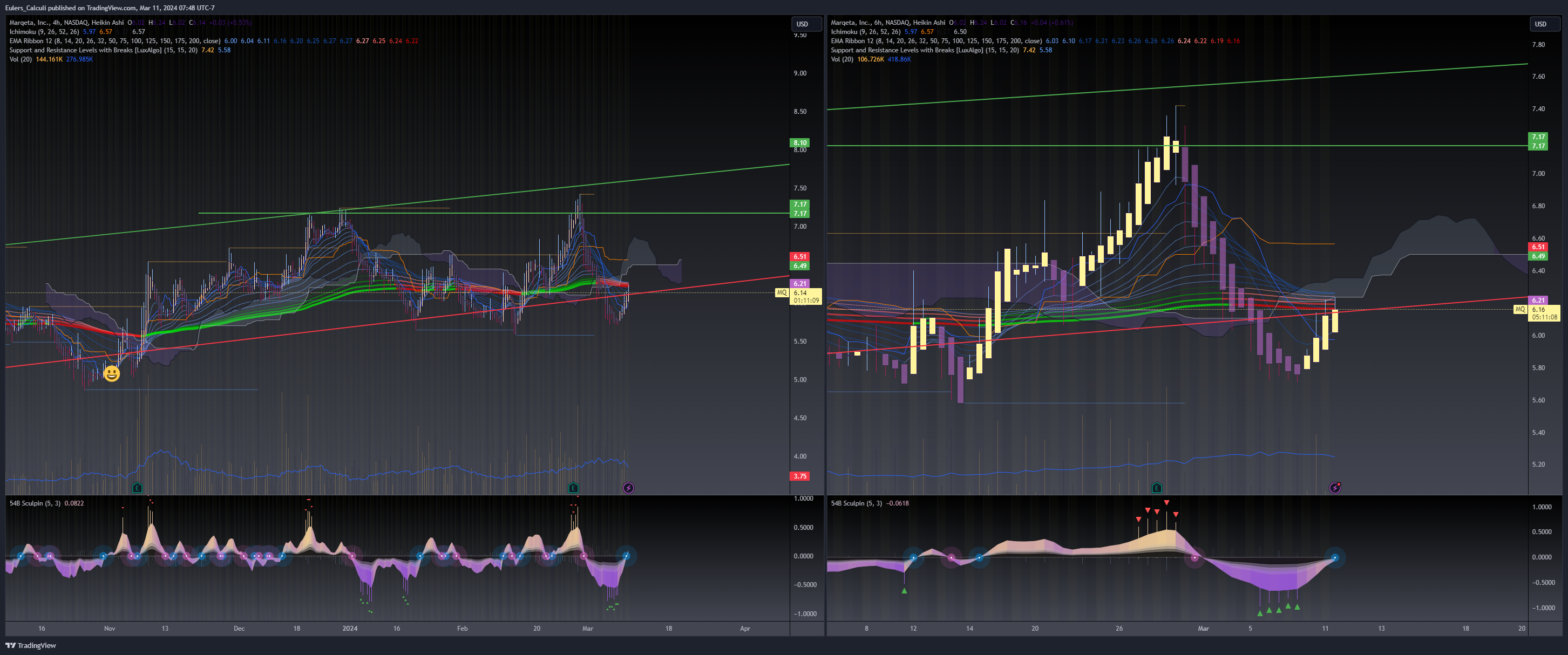Click the 54B Sculpin legend showing -0.0618
This screenshot has width=1568, height=655.
point(869,503)
